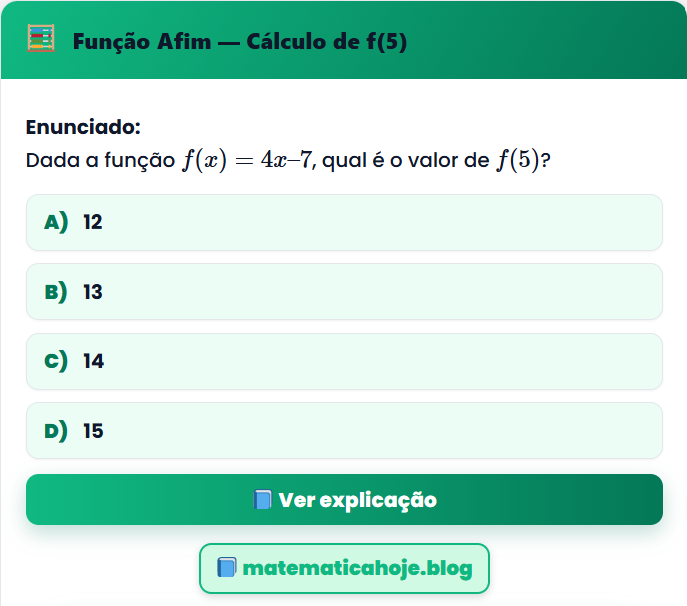Viewport: 687px width, 606px height.
Task: Click the Enunciado heading label
Action: click(x=83, y=127)
